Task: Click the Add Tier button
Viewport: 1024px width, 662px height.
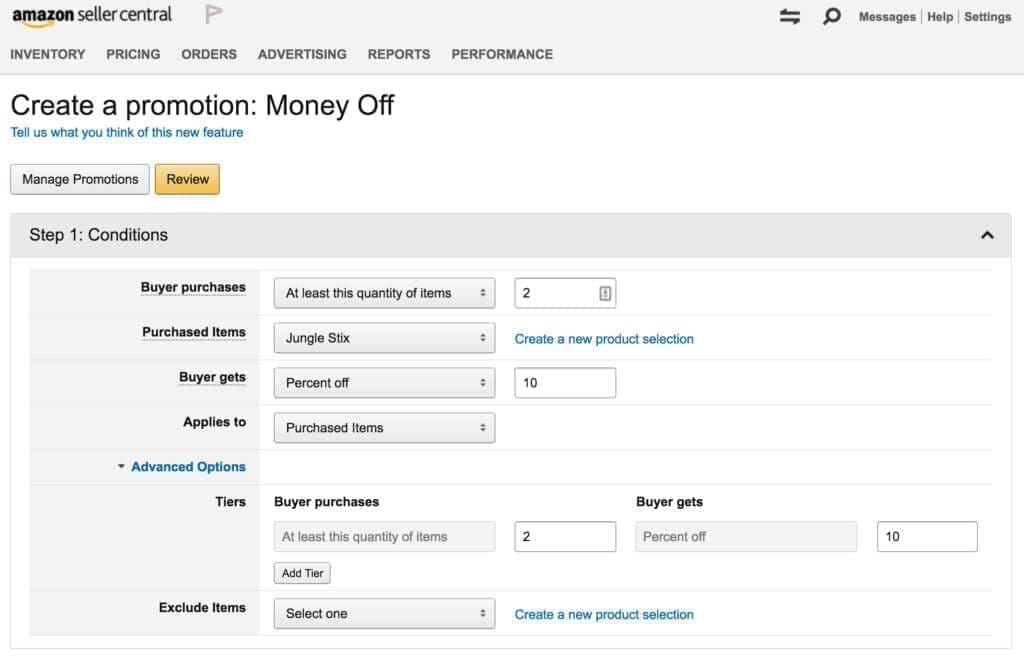Action: pyautogui.click(x=302, y=572)
